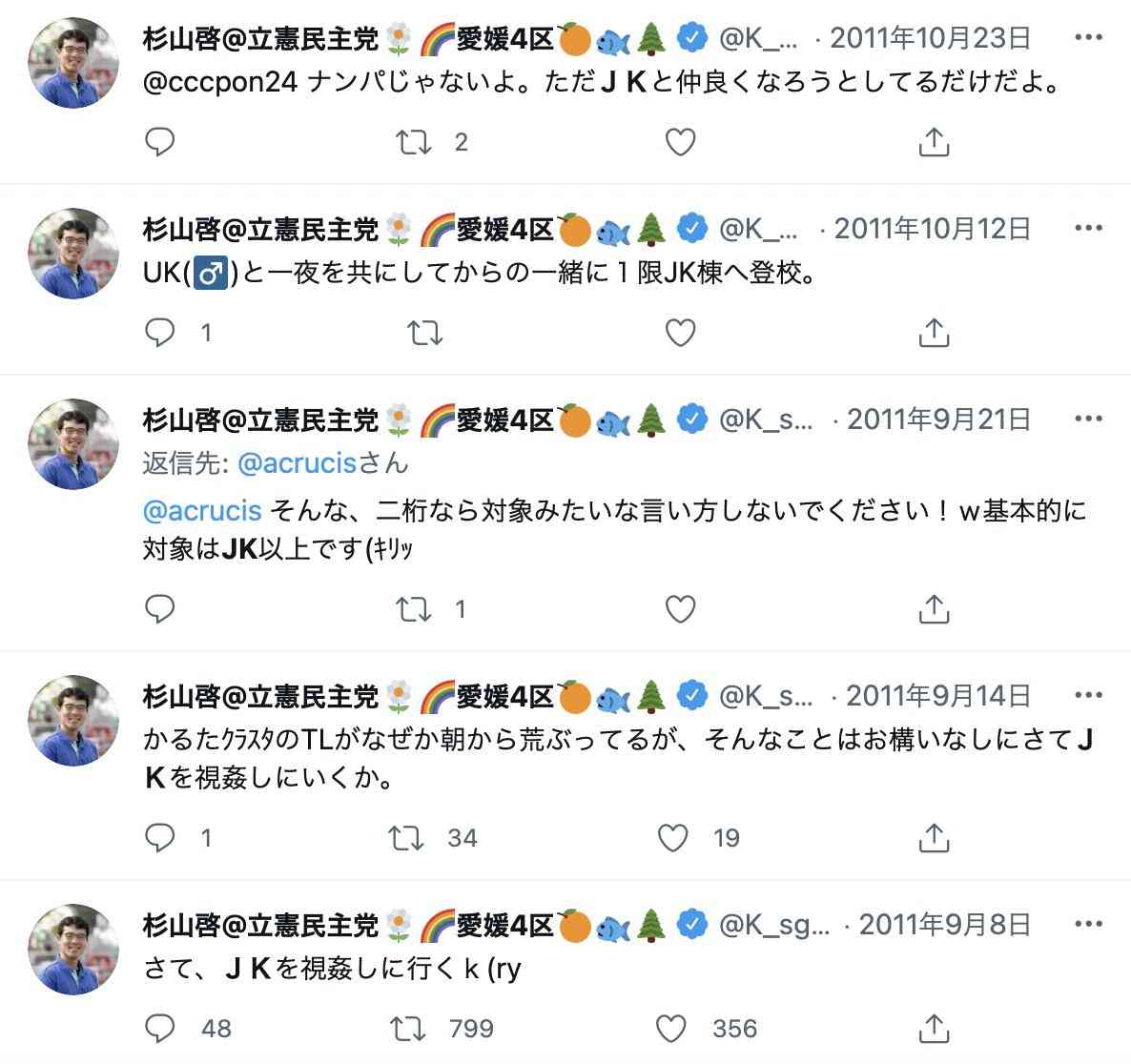This screenshot has height=1064, width=1131.
Task: Open the 2011年9月8日 tweet timestamp
Action: pyautogui.click(x=945, y=924)
